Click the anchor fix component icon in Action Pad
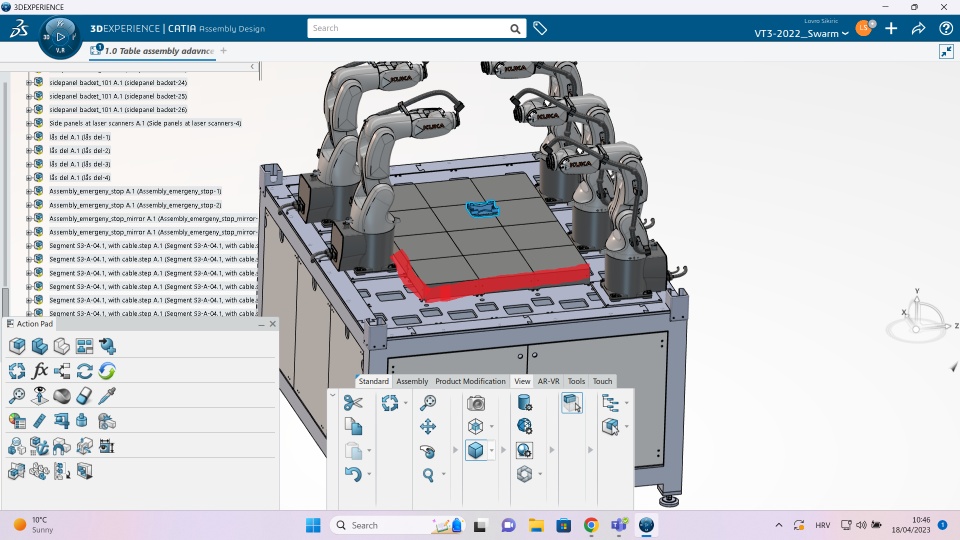This screenshot has width=960, height=540. coord(39,446)
